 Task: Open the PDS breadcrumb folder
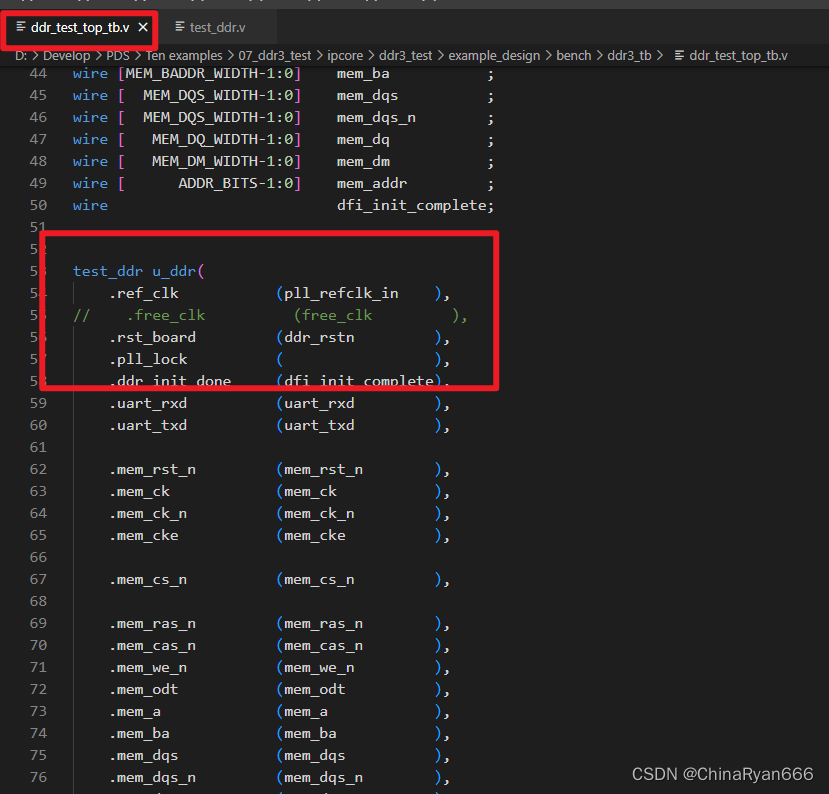[117, 56]
